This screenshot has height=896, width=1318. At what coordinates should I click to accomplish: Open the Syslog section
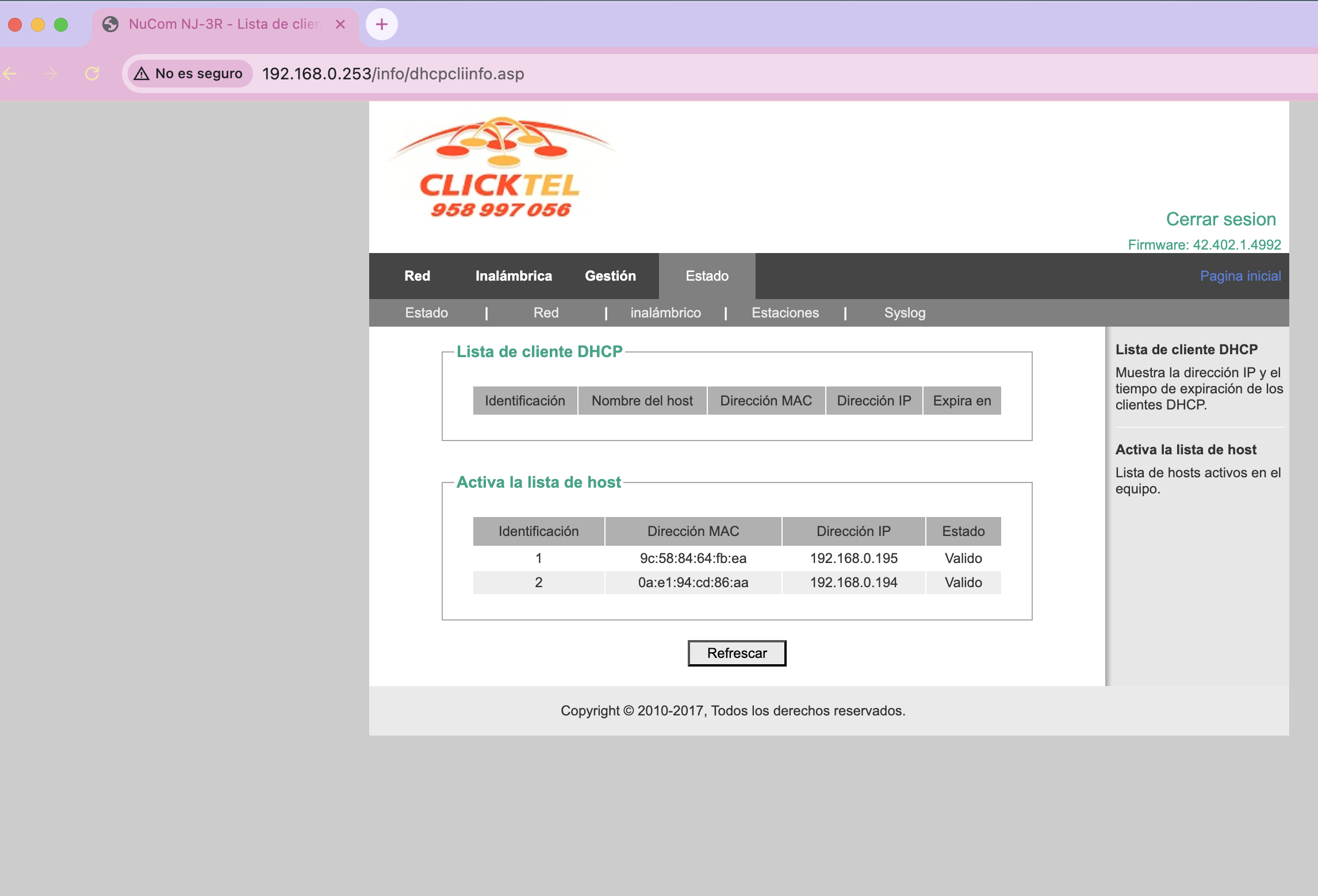905,313
